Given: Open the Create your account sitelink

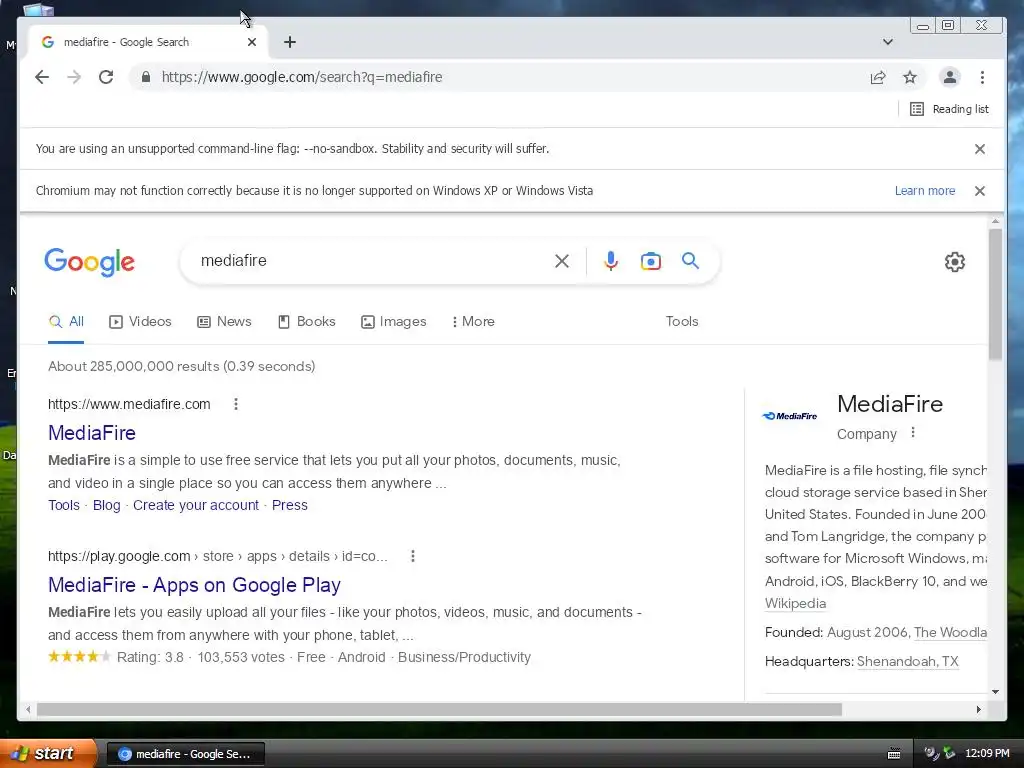Looking at the screenshot, I should 196,505.
